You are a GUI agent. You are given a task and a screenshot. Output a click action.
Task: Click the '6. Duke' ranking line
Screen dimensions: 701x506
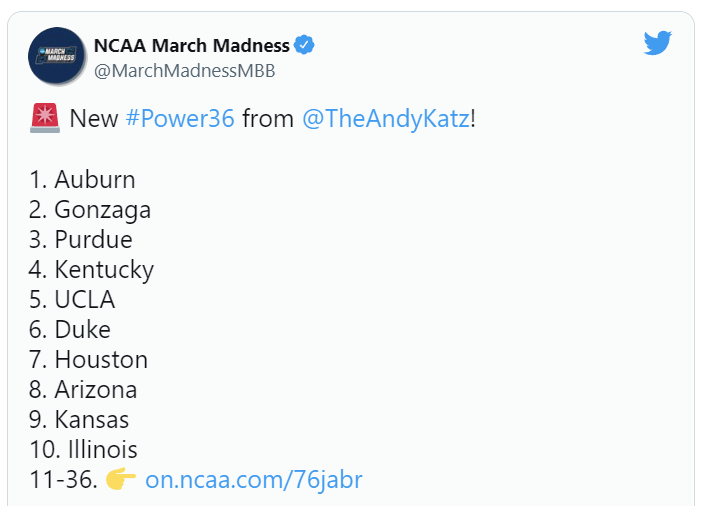70,330
